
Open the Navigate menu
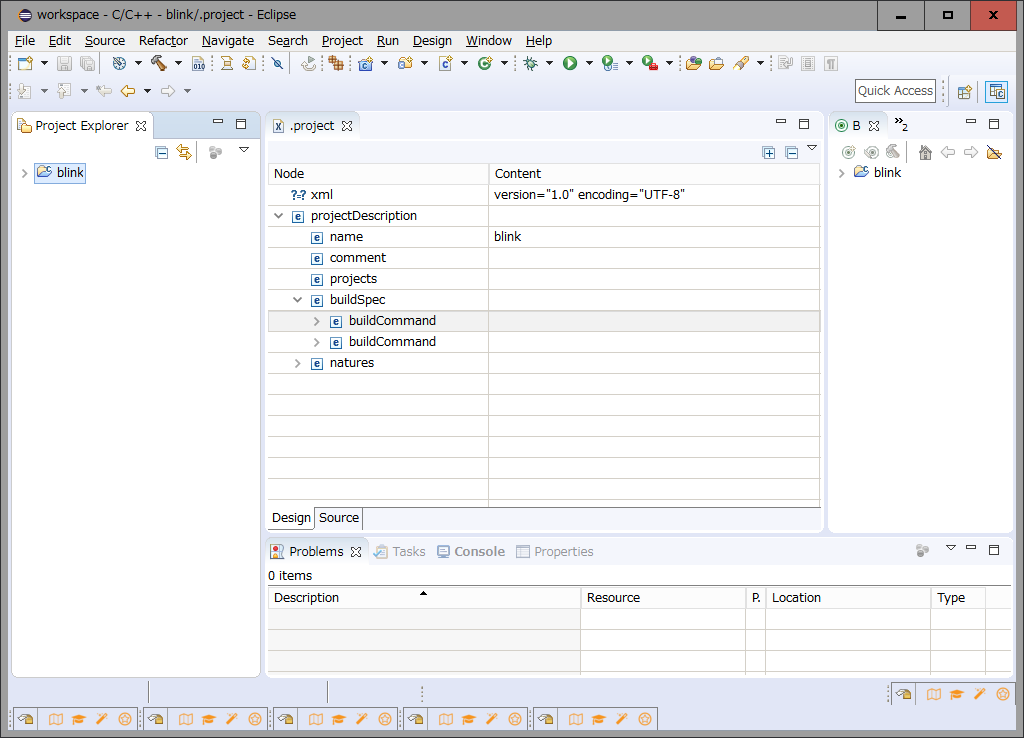[x=228, y=40]
